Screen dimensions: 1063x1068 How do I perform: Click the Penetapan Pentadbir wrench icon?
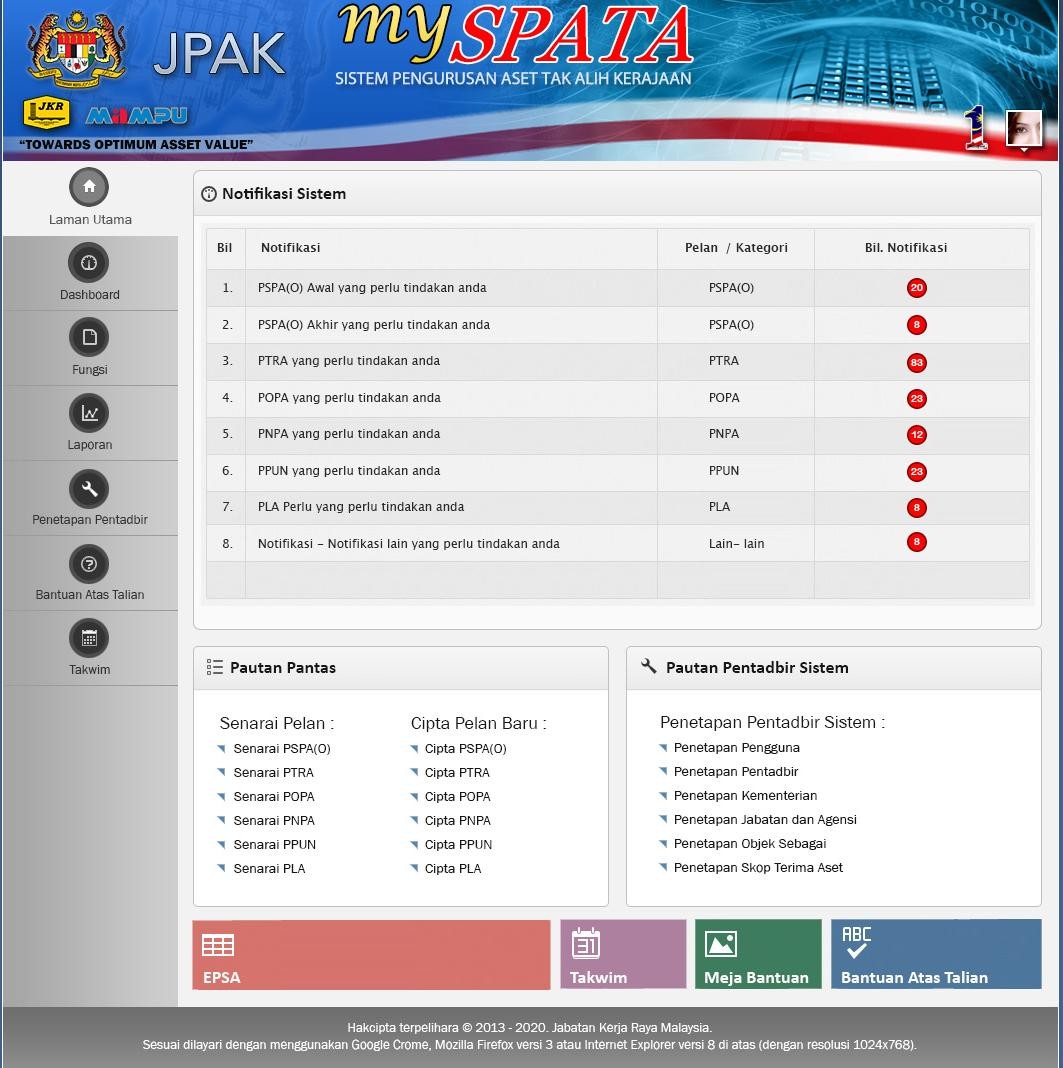[x=88, y=488]
